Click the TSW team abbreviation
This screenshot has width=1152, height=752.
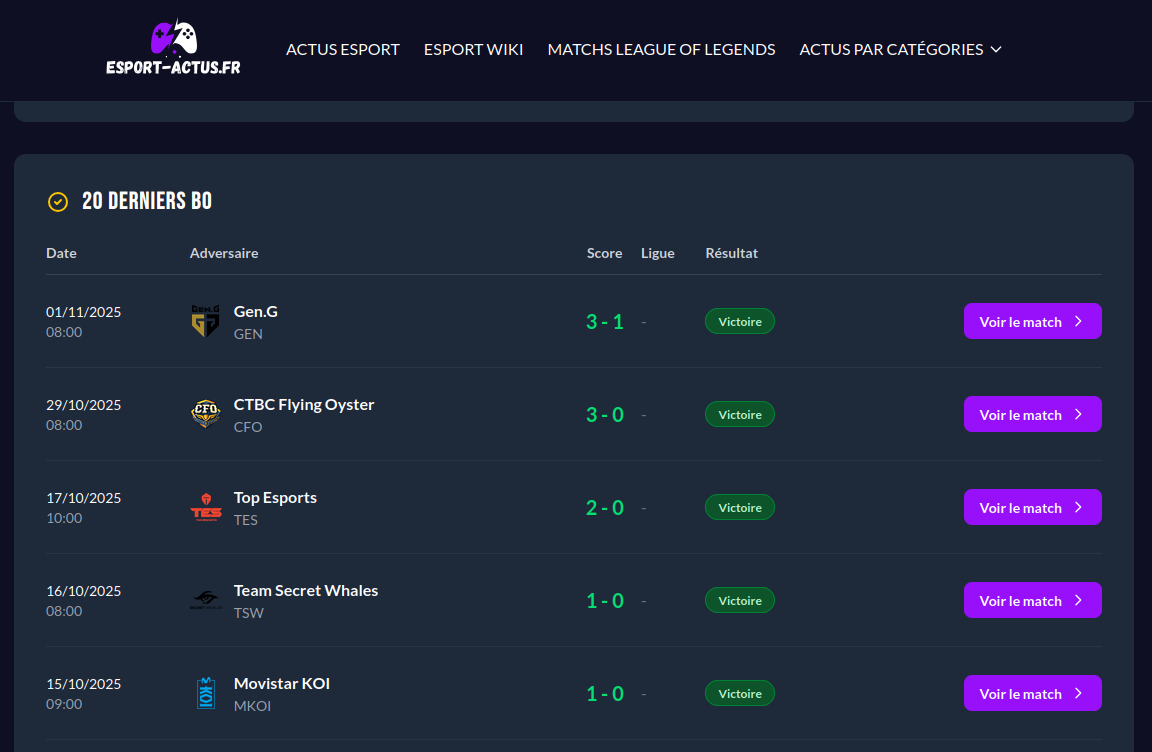(248, 612)
